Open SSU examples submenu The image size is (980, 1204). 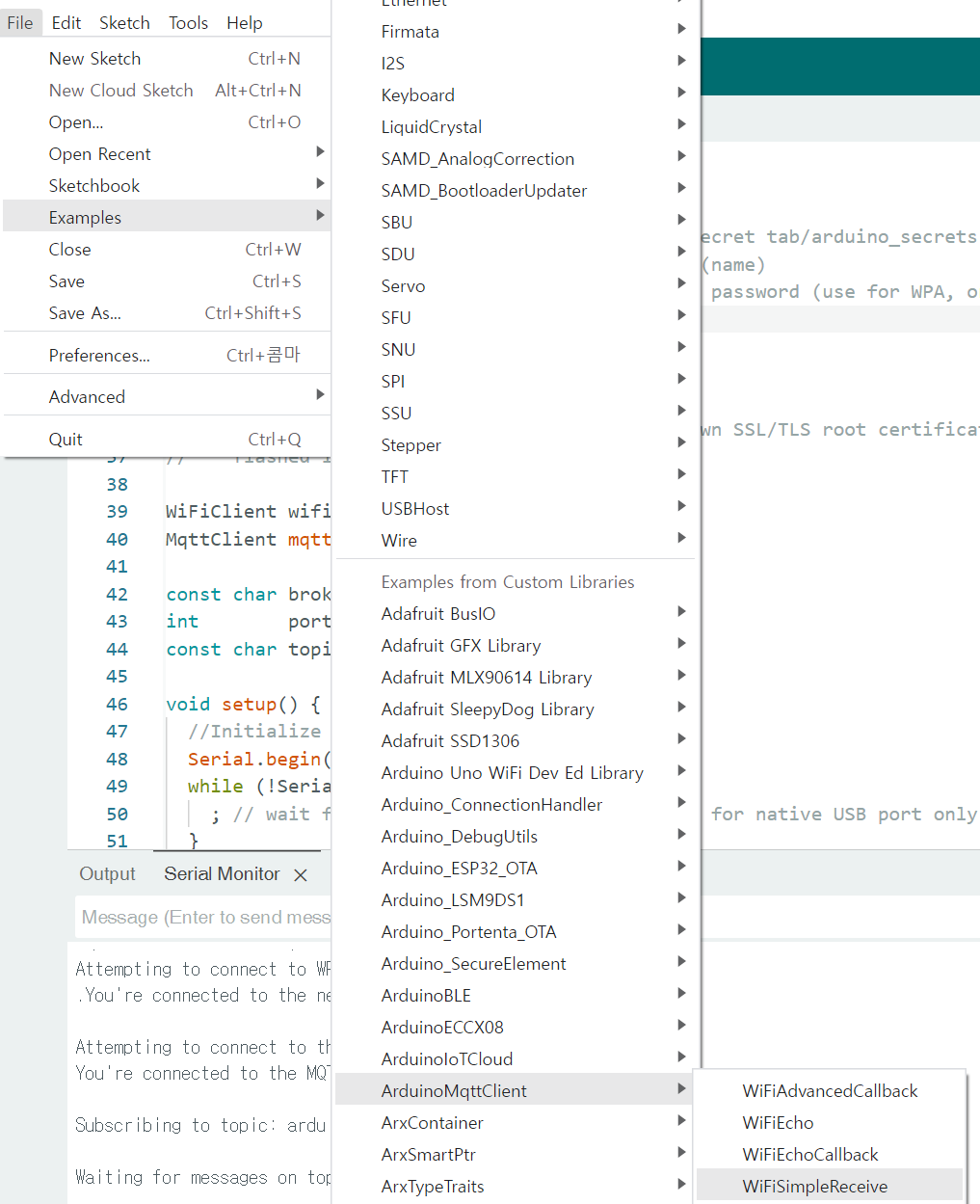tap(516, 414)
